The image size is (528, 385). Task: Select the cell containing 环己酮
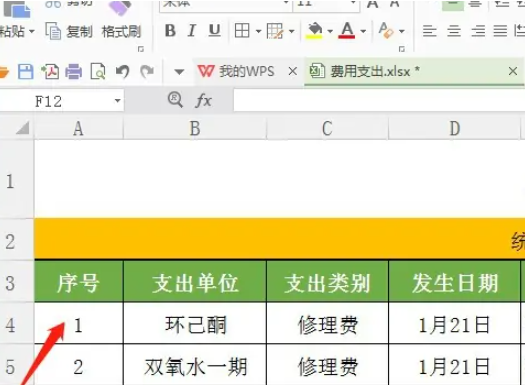195,323
